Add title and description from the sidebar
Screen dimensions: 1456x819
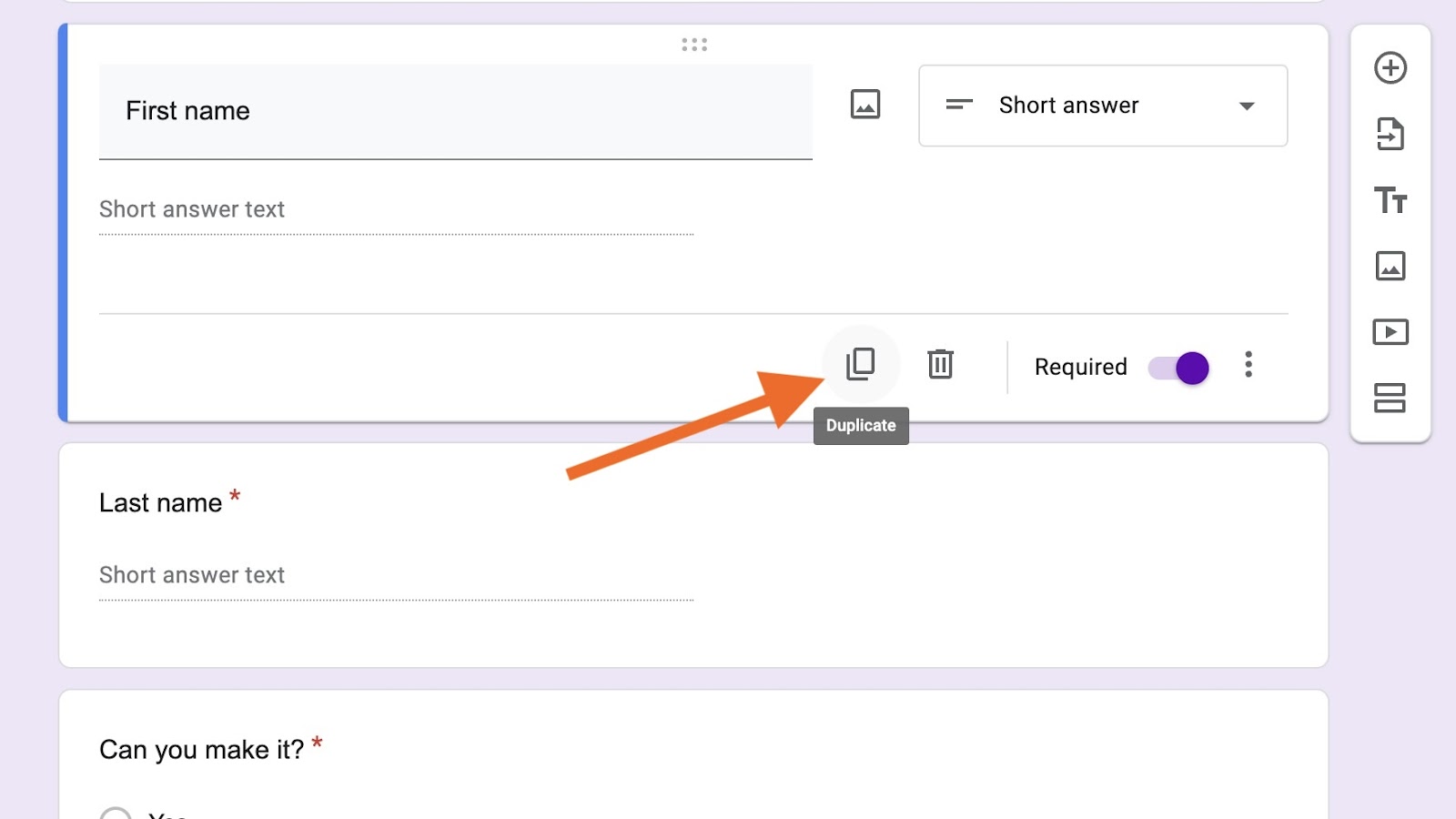pyautogui.click(x=1390, y=200)
